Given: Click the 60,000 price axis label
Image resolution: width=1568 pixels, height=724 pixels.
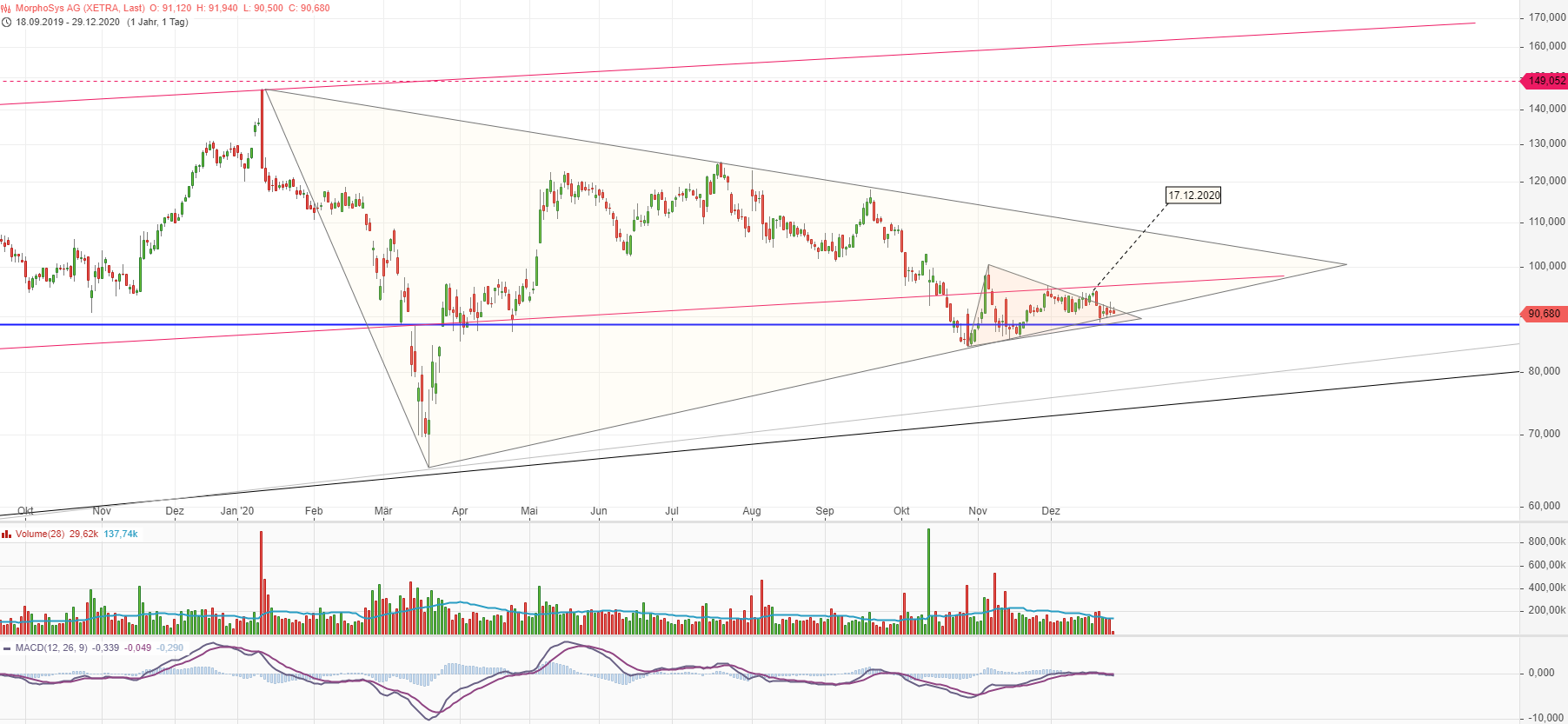Looking at the screenshot, I should click(x=1545, y=506).
